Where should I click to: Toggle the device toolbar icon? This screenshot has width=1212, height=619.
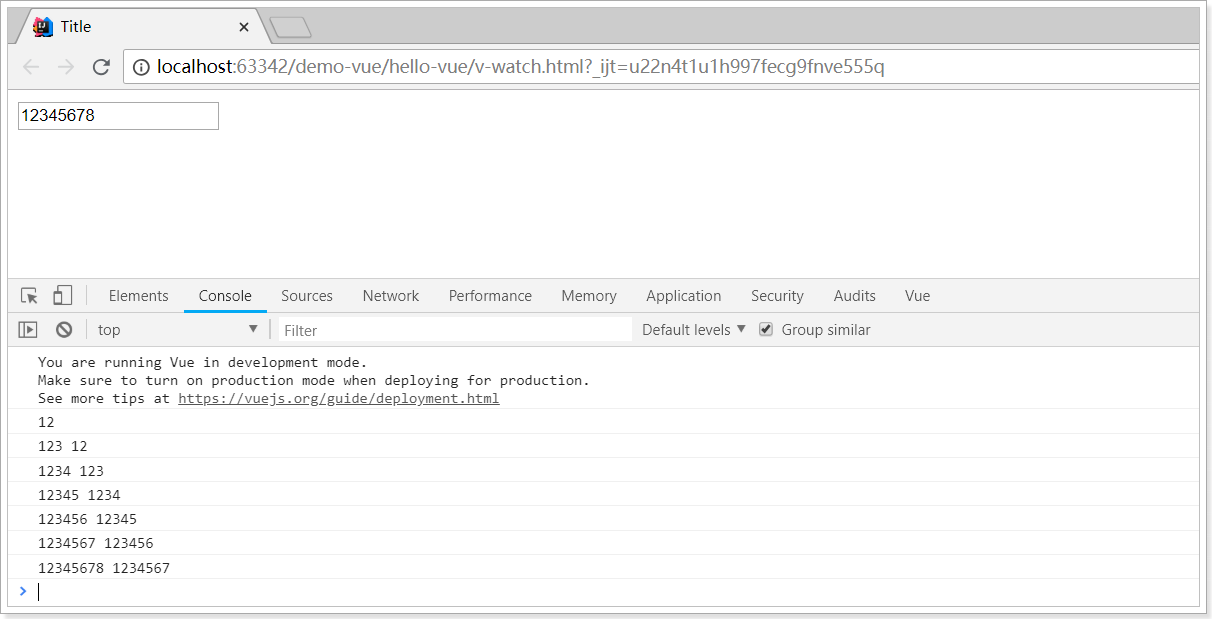tap(62, 295)
